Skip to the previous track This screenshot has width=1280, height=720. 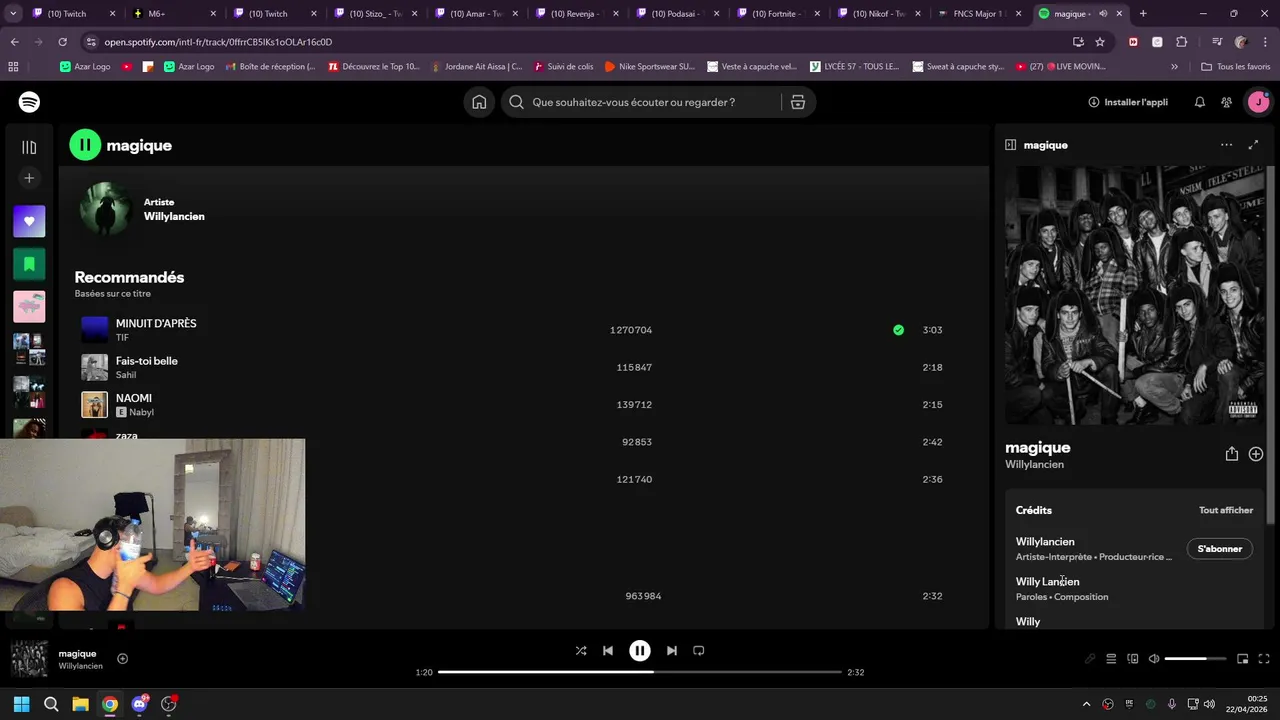pyautogui.click(x=608, y=650)
